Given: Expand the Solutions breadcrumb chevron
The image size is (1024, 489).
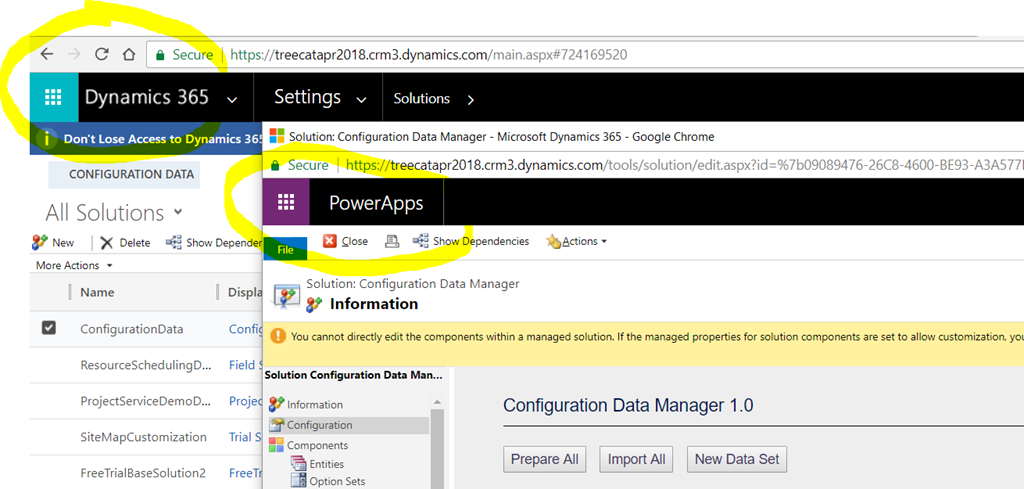Looking at the screenshot, I should pyautogui.click(x=472, y=100).
